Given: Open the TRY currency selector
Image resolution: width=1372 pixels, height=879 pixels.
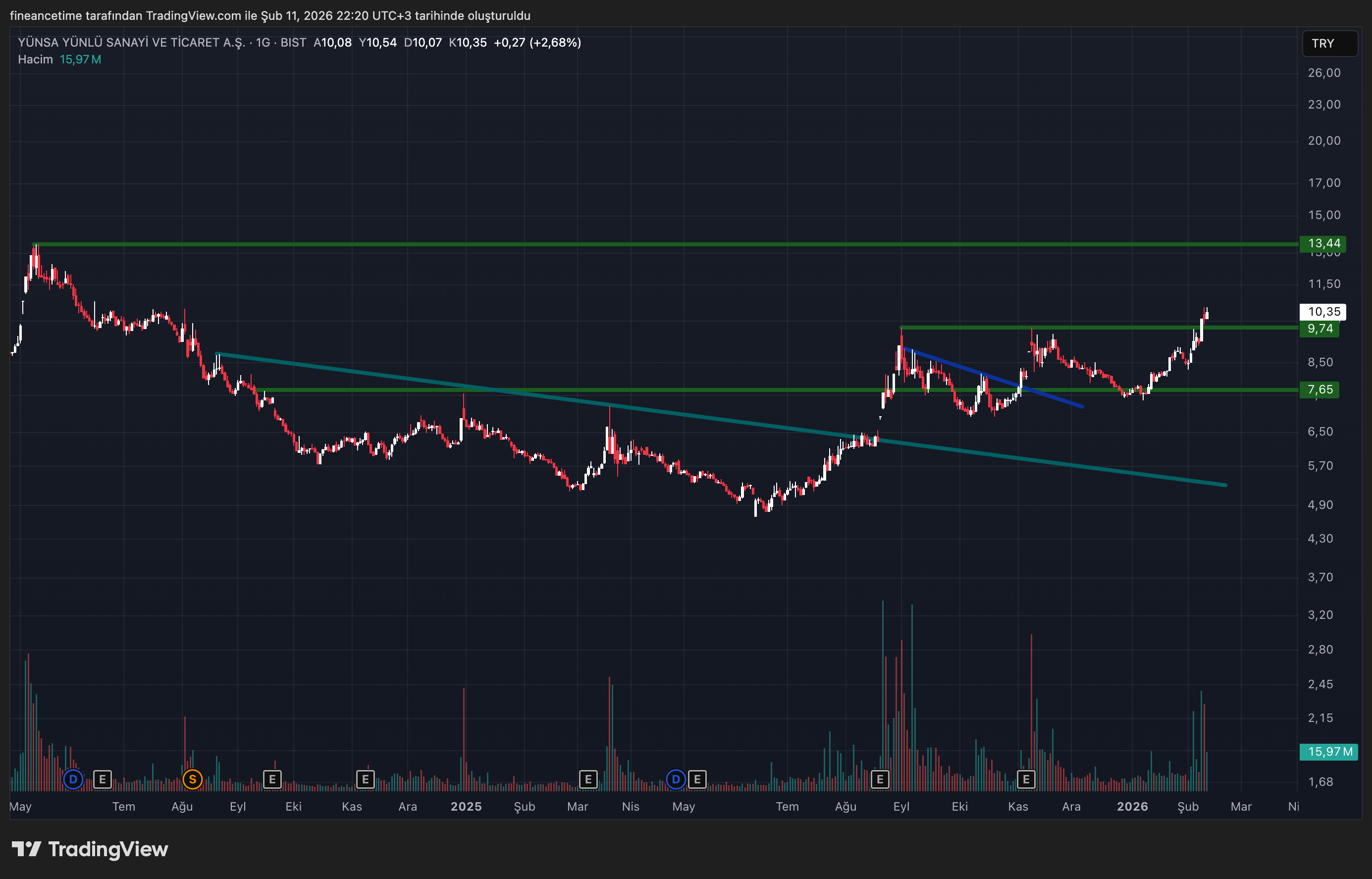Looking at the screenshot, I should click(x=1329, y=44).
